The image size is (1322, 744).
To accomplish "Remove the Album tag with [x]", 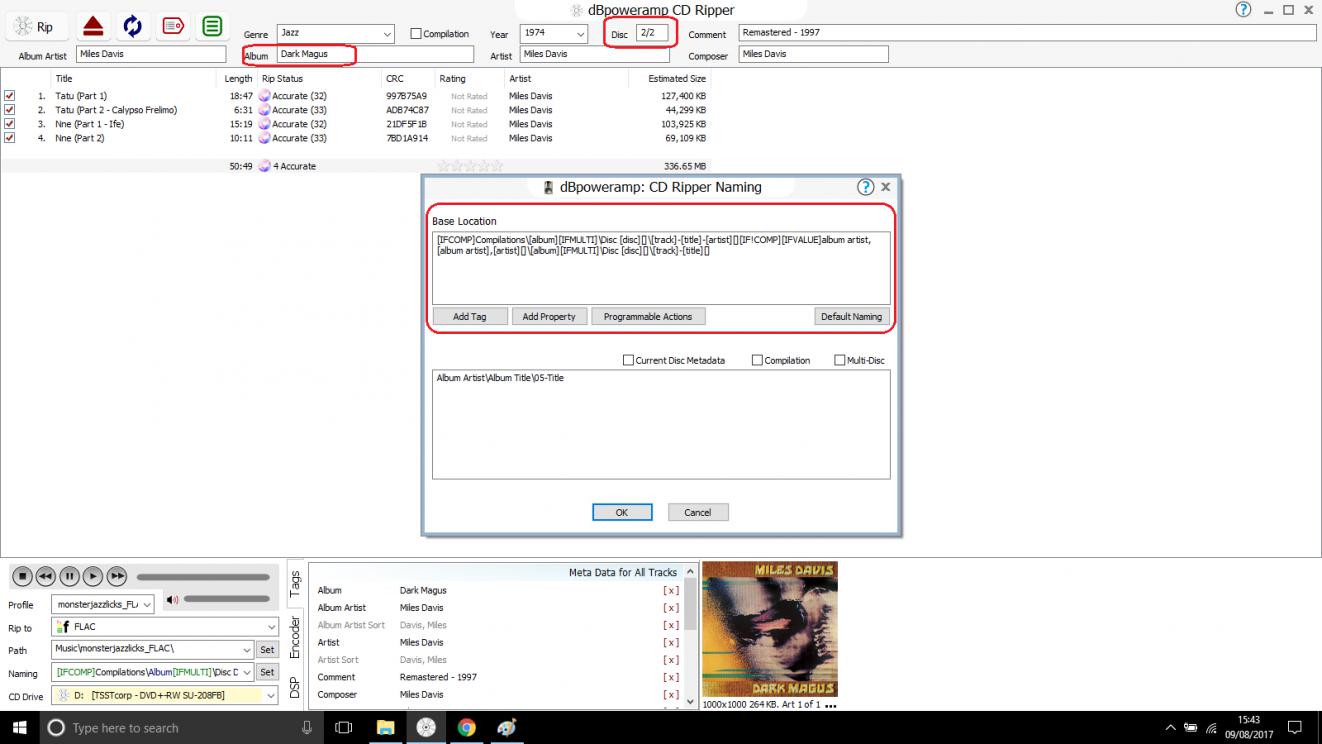I will pos(671,590).
